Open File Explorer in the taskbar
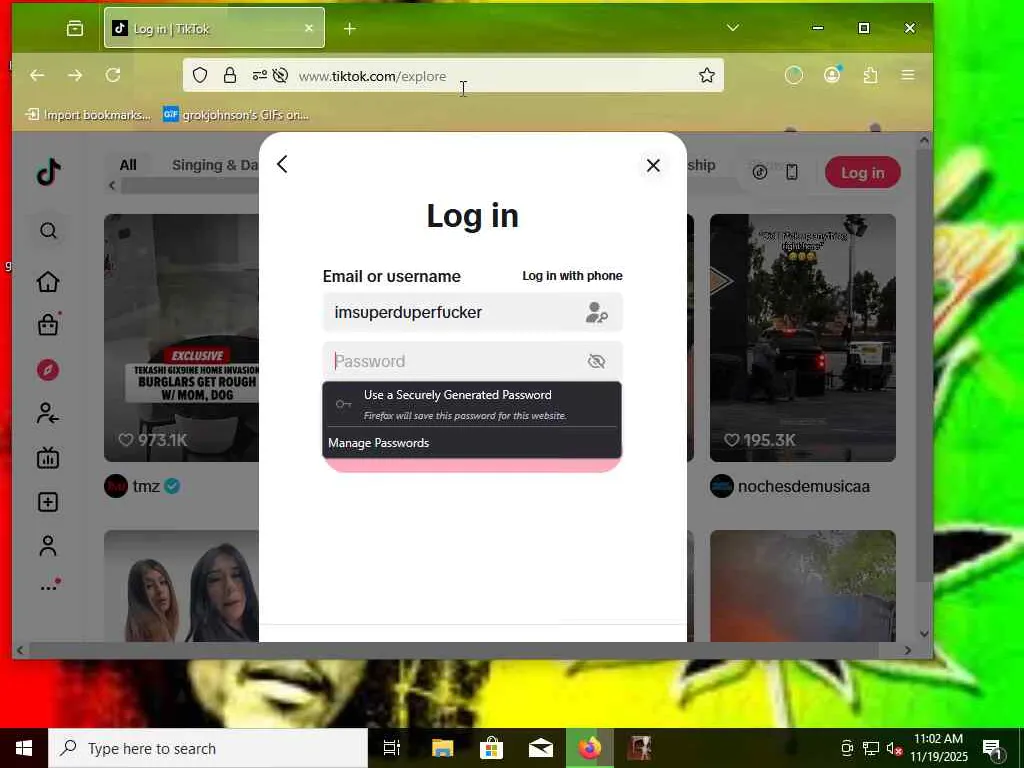This screenshot has height=768, width=1024. [442, 748]
